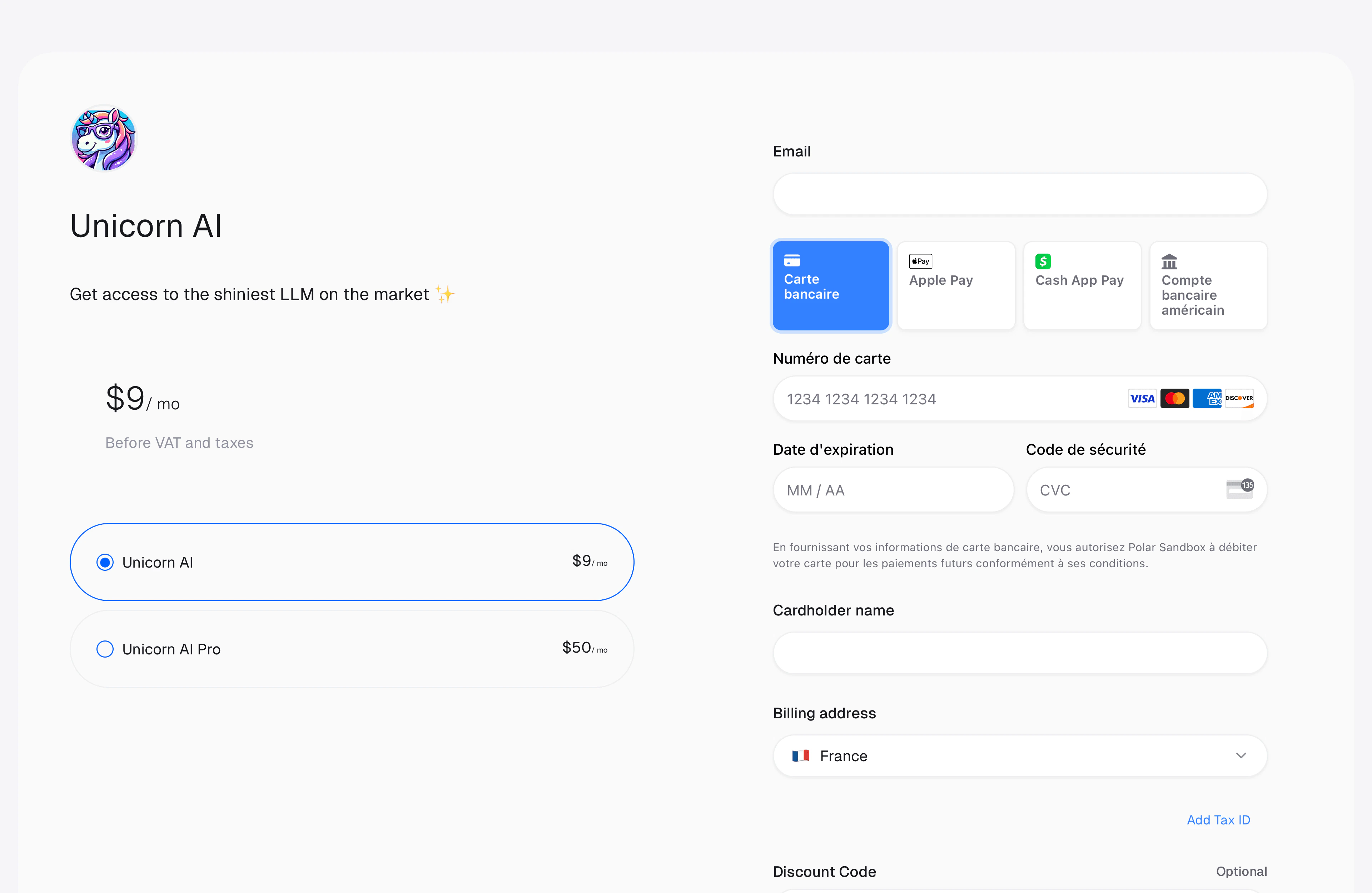Viewport: 1372px width, 893px height.
Task: Click the French flag icon
Action: coord(800,755)
